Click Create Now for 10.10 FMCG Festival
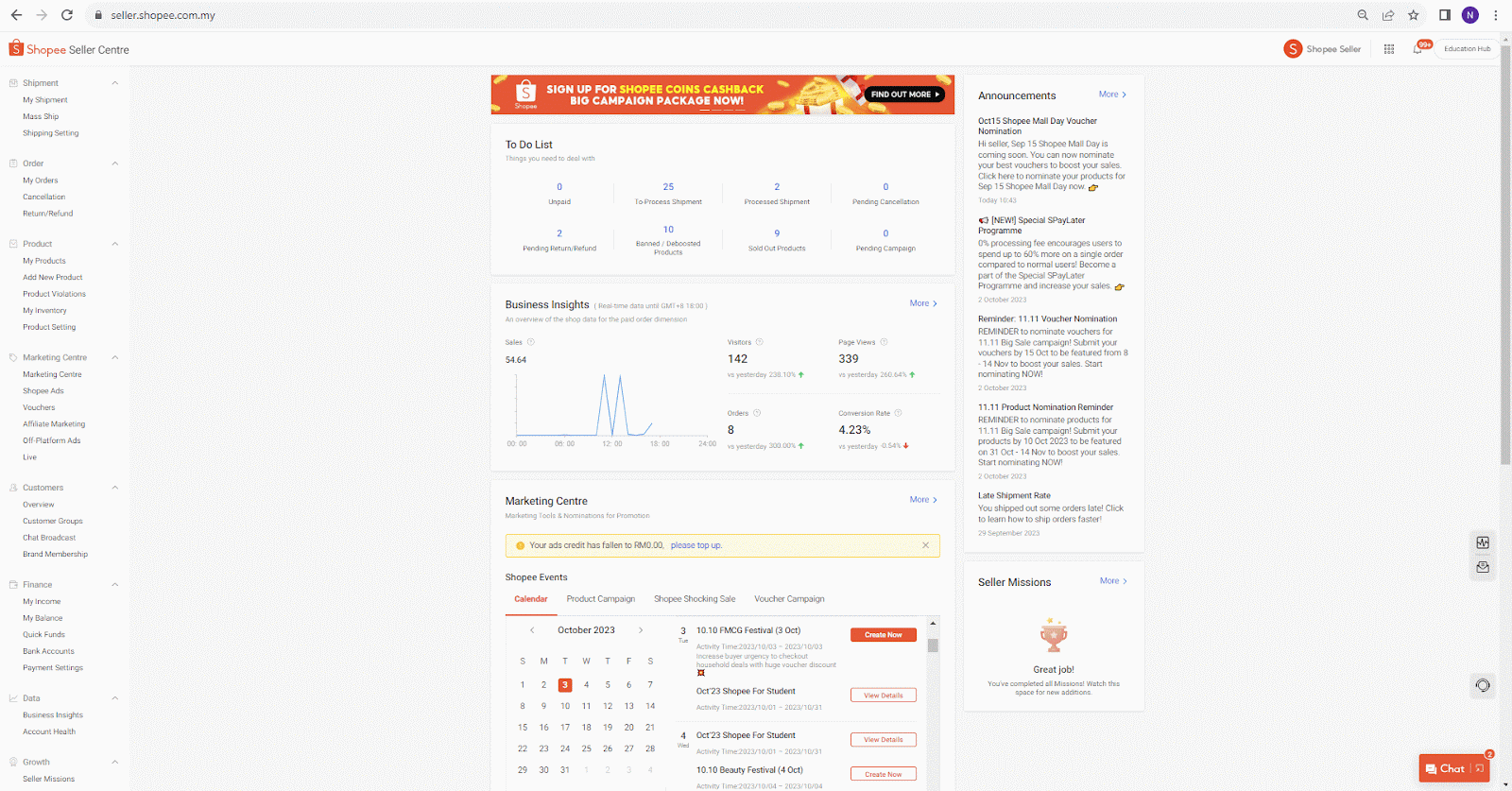This screenshot has width=1512, height=791. (x=884, y=635)
